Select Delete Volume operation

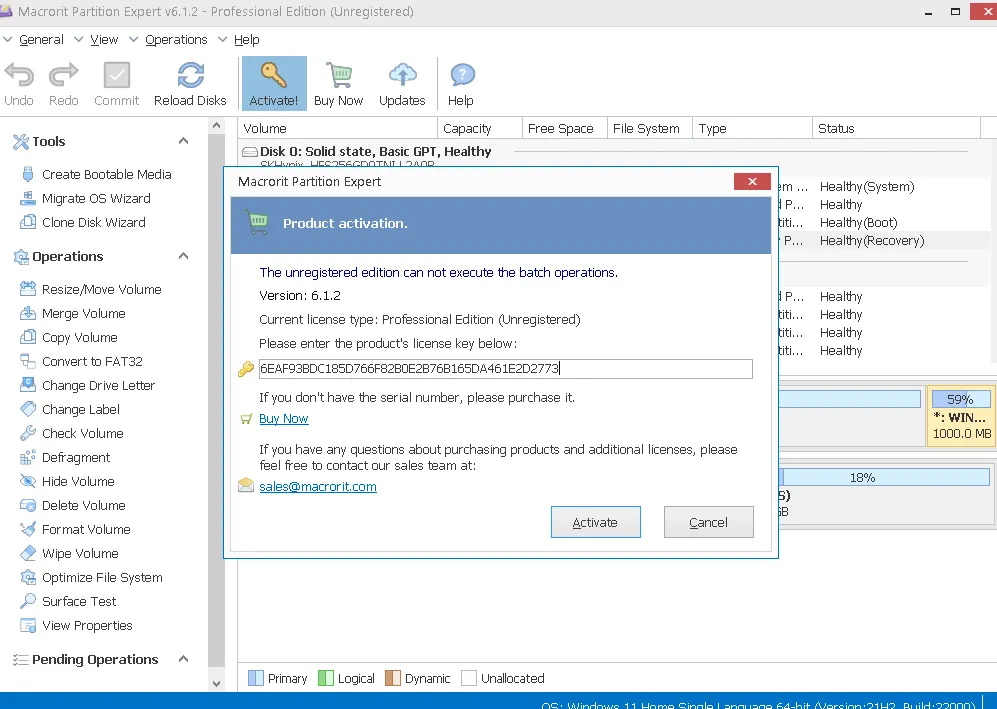click(73, 506)
